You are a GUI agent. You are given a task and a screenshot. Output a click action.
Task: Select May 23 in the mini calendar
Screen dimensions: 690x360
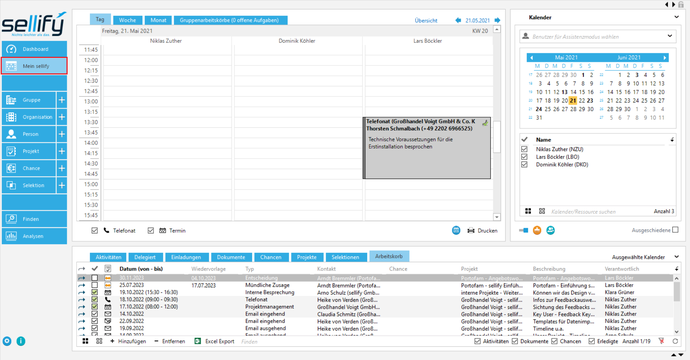pos(590,101)
